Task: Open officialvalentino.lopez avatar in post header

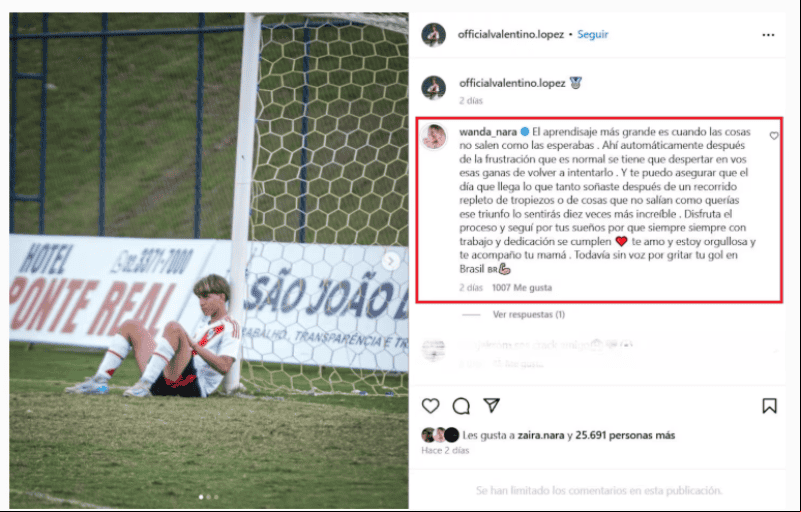Action: point(434,35)
